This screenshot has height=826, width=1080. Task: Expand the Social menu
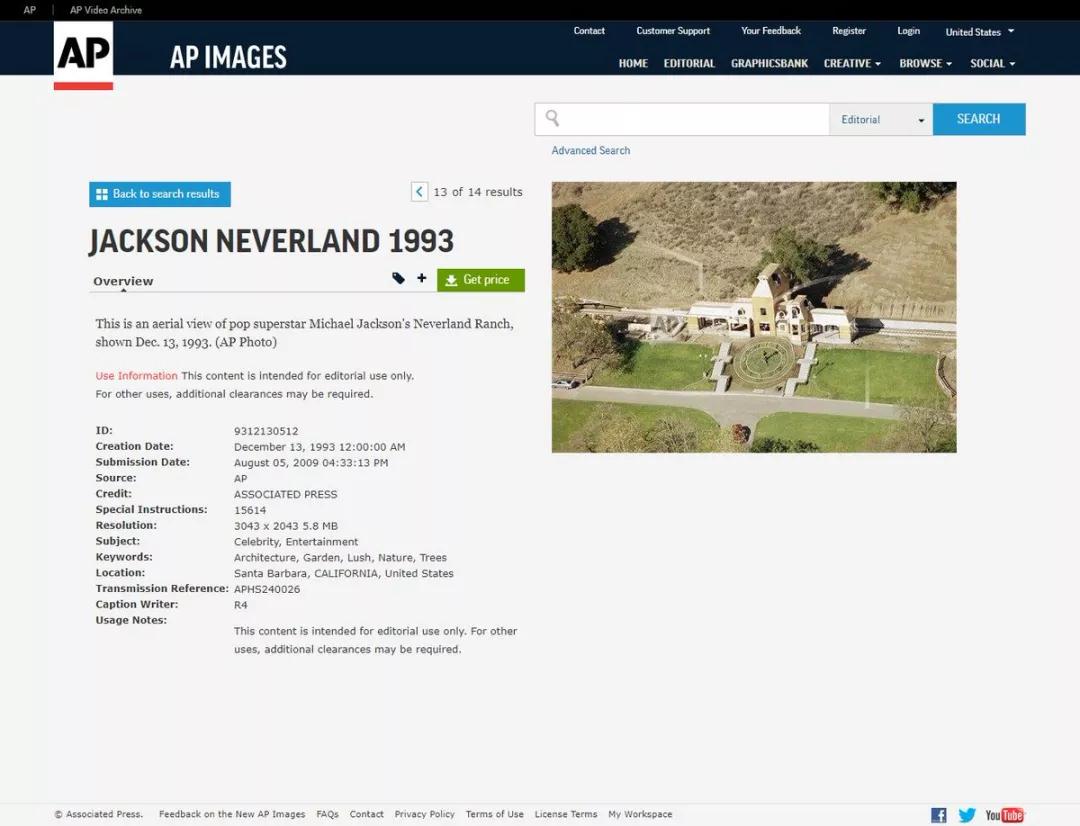tap(993, 63)
